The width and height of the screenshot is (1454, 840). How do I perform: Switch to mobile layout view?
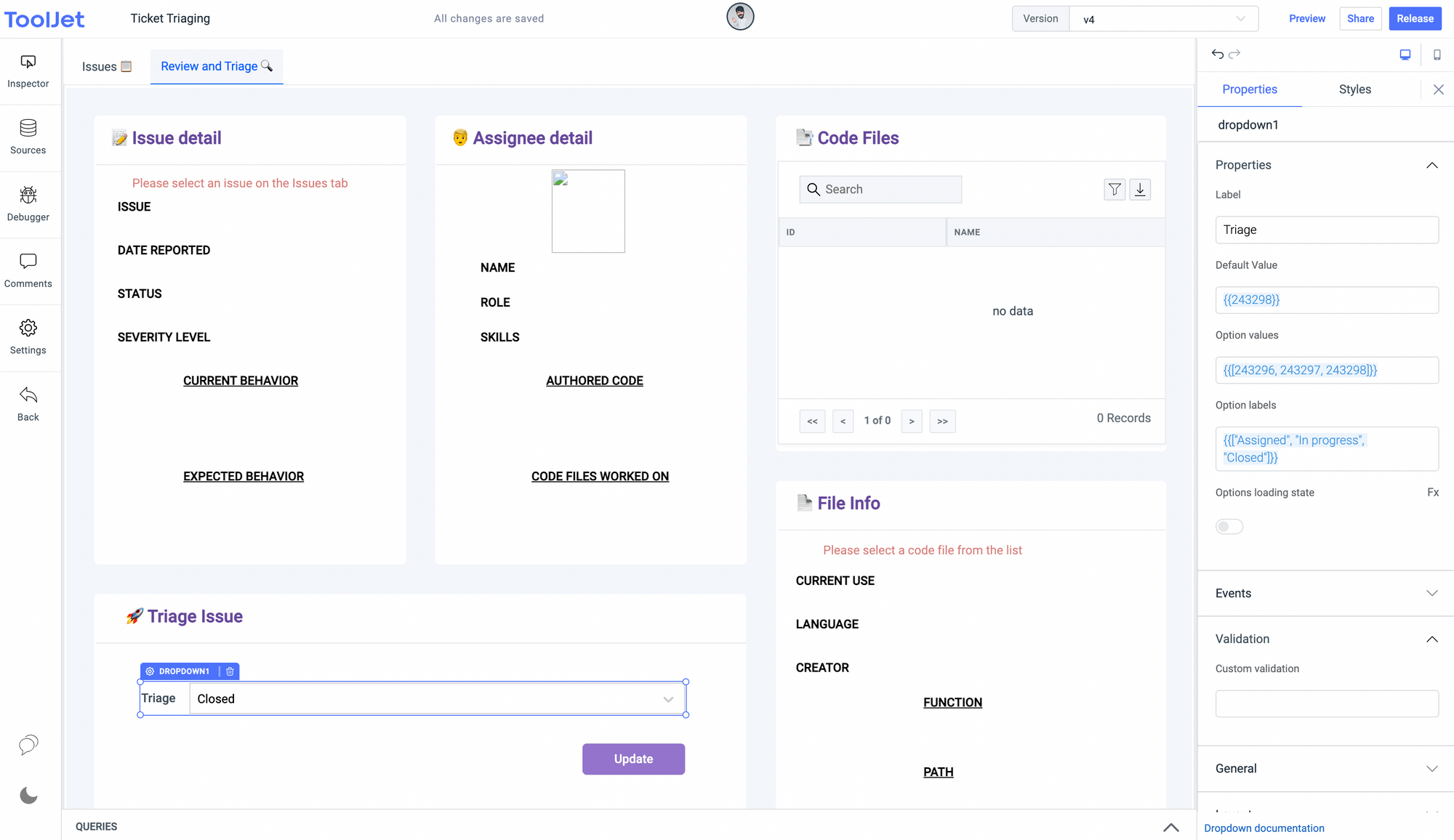point(1437,54)
